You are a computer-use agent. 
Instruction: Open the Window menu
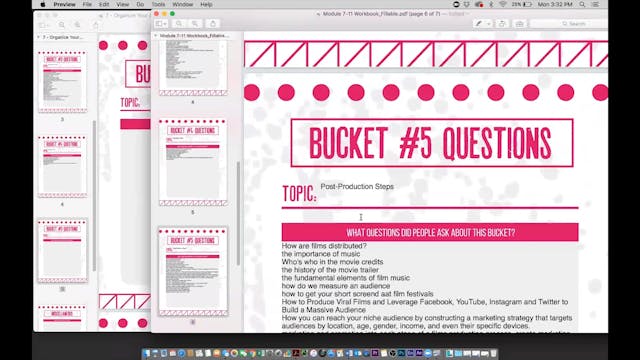(x=182, y=4)
